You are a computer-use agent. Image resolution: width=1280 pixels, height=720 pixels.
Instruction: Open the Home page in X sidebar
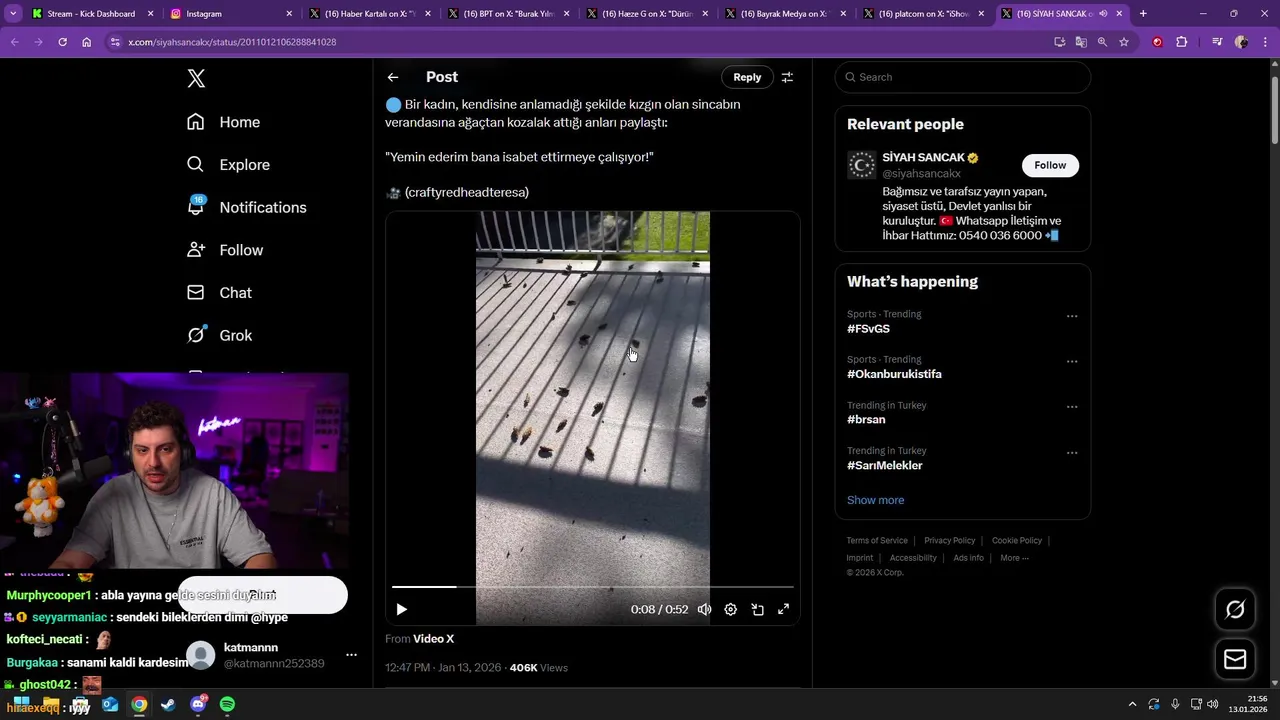[x=224, y=122]
